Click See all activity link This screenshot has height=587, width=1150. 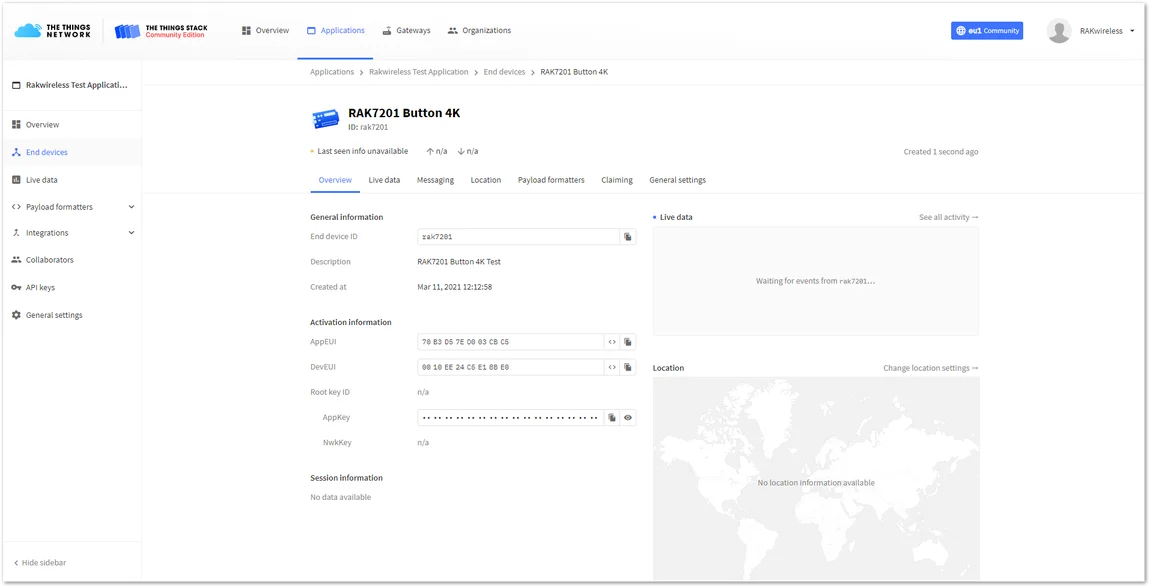coord(948,217)
